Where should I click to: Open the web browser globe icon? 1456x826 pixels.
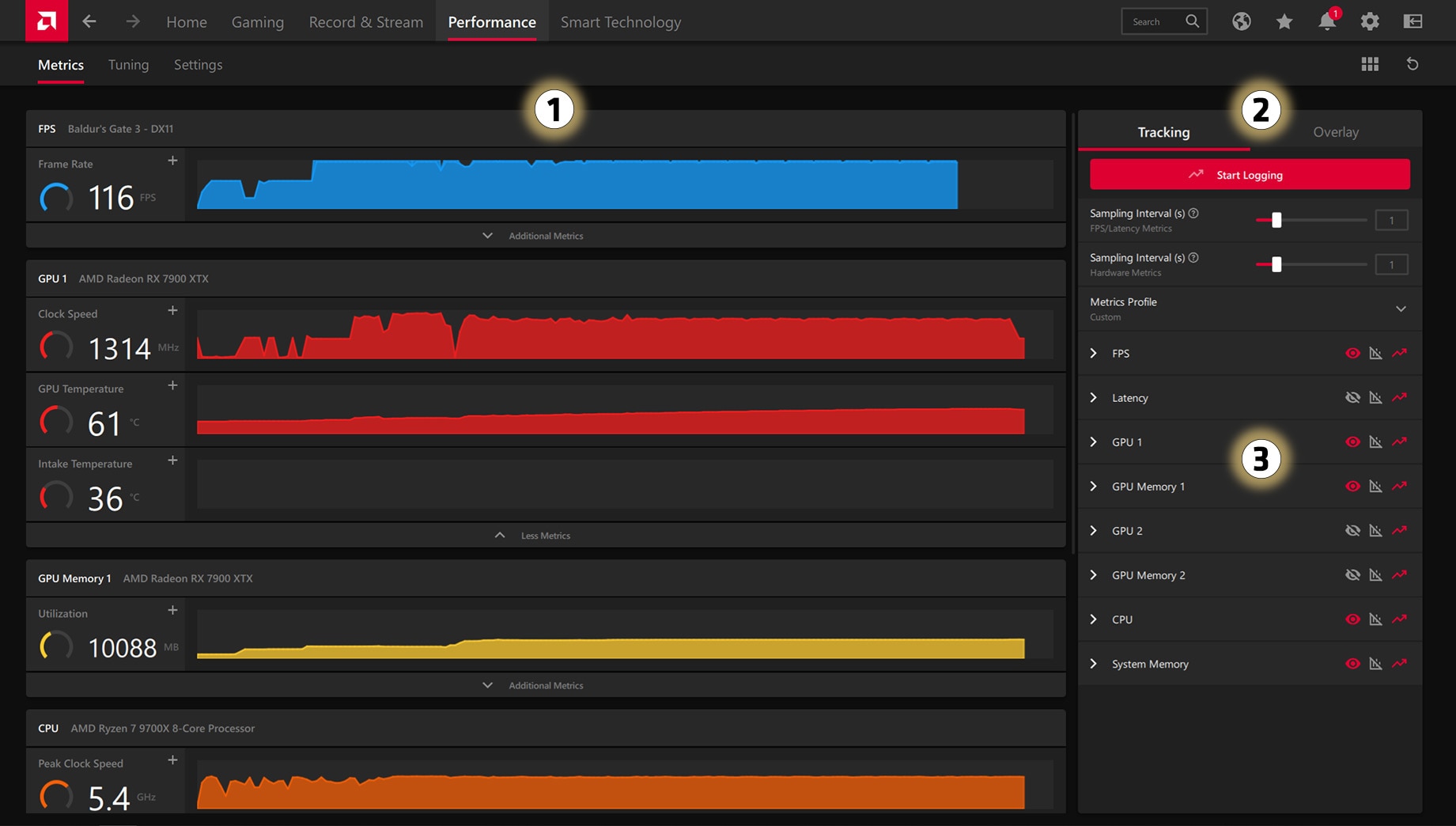click(x=1242, y=21)
